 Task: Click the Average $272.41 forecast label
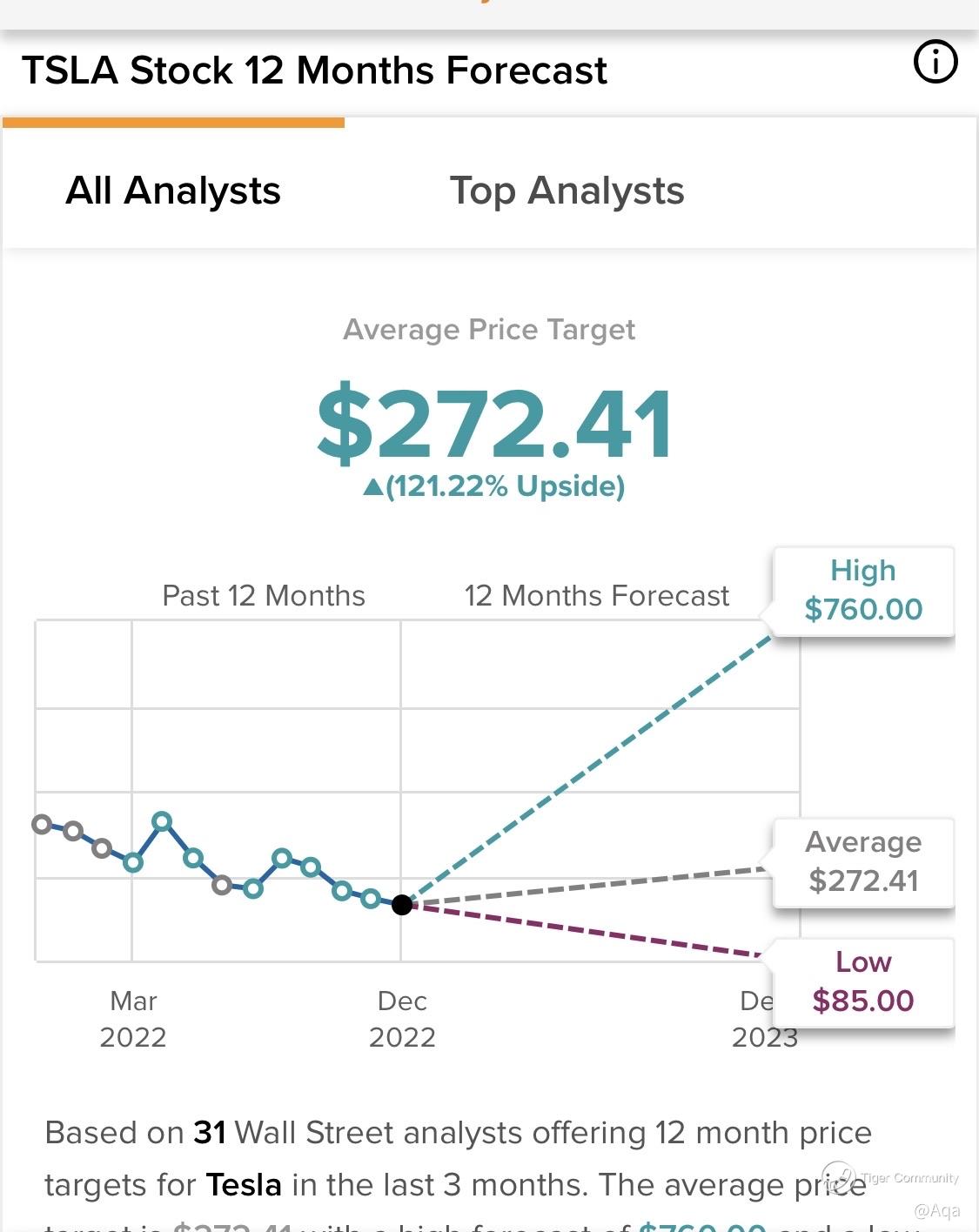863,862
